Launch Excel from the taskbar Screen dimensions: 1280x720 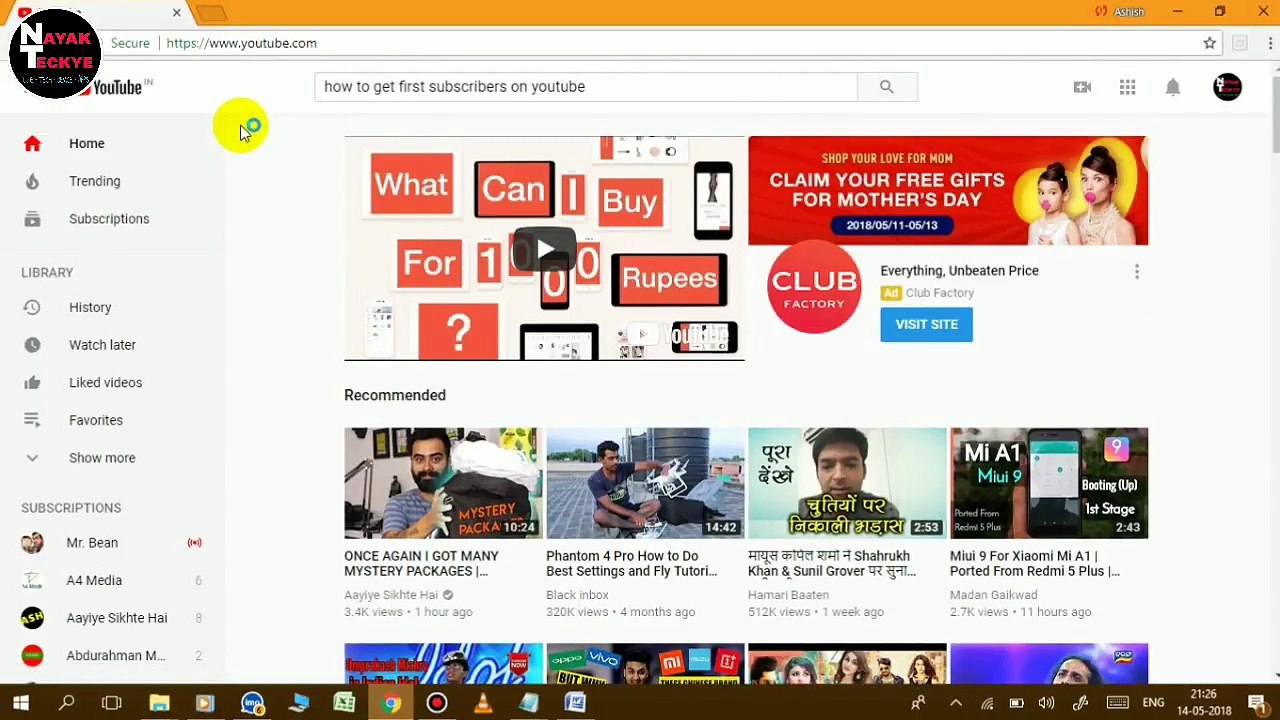click(344, 703)
